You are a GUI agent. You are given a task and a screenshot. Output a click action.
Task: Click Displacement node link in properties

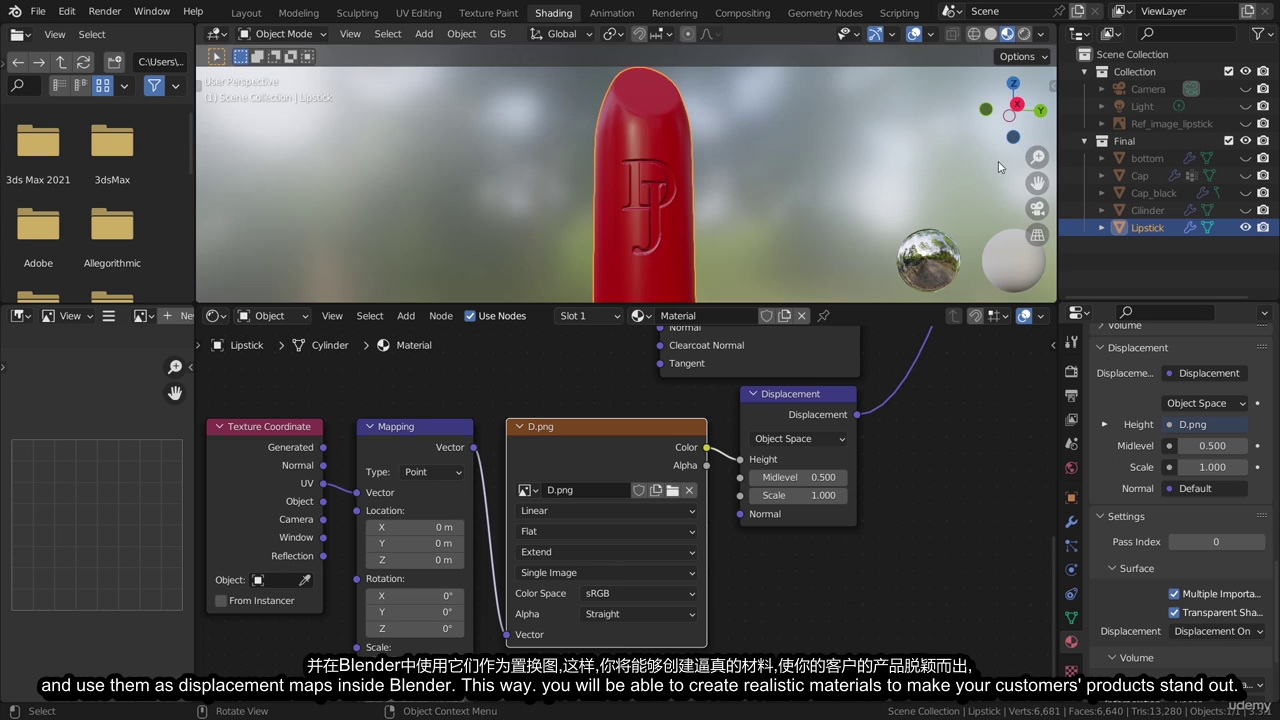point(1204,373)
